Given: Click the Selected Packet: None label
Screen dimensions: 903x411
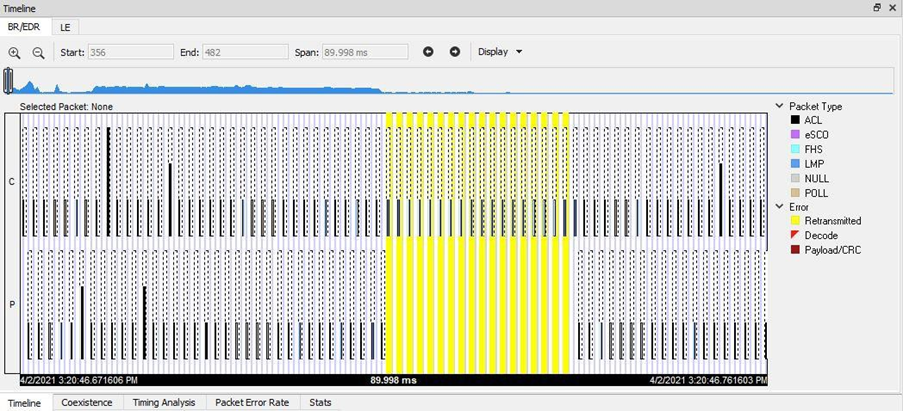Looking at the screenshot, I should (x=66, y=106).
